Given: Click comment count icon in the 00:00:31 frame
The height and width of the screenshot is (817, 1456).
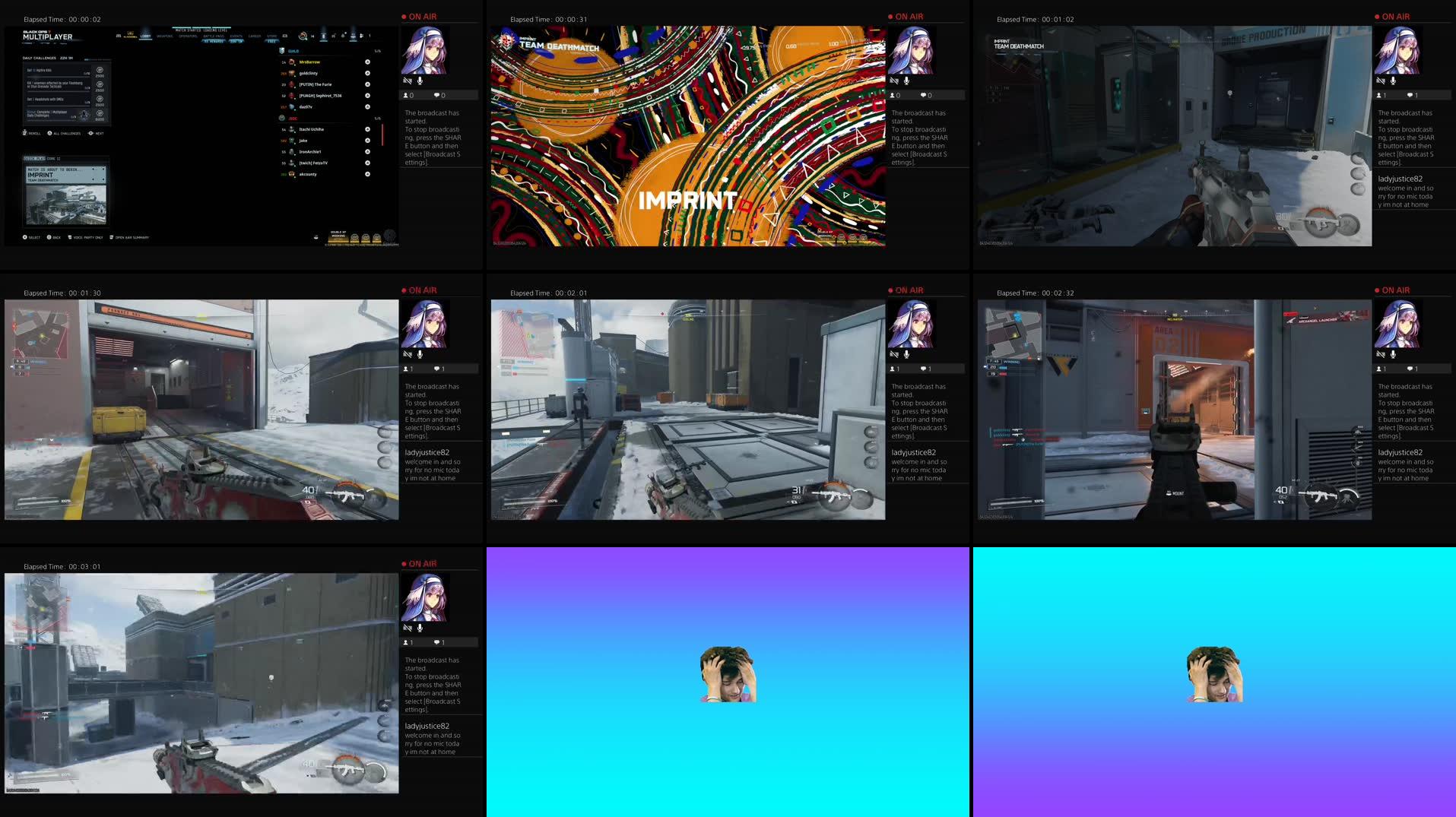Looking at the screenshot, I should pyautogui.click(x=924, y=96).
